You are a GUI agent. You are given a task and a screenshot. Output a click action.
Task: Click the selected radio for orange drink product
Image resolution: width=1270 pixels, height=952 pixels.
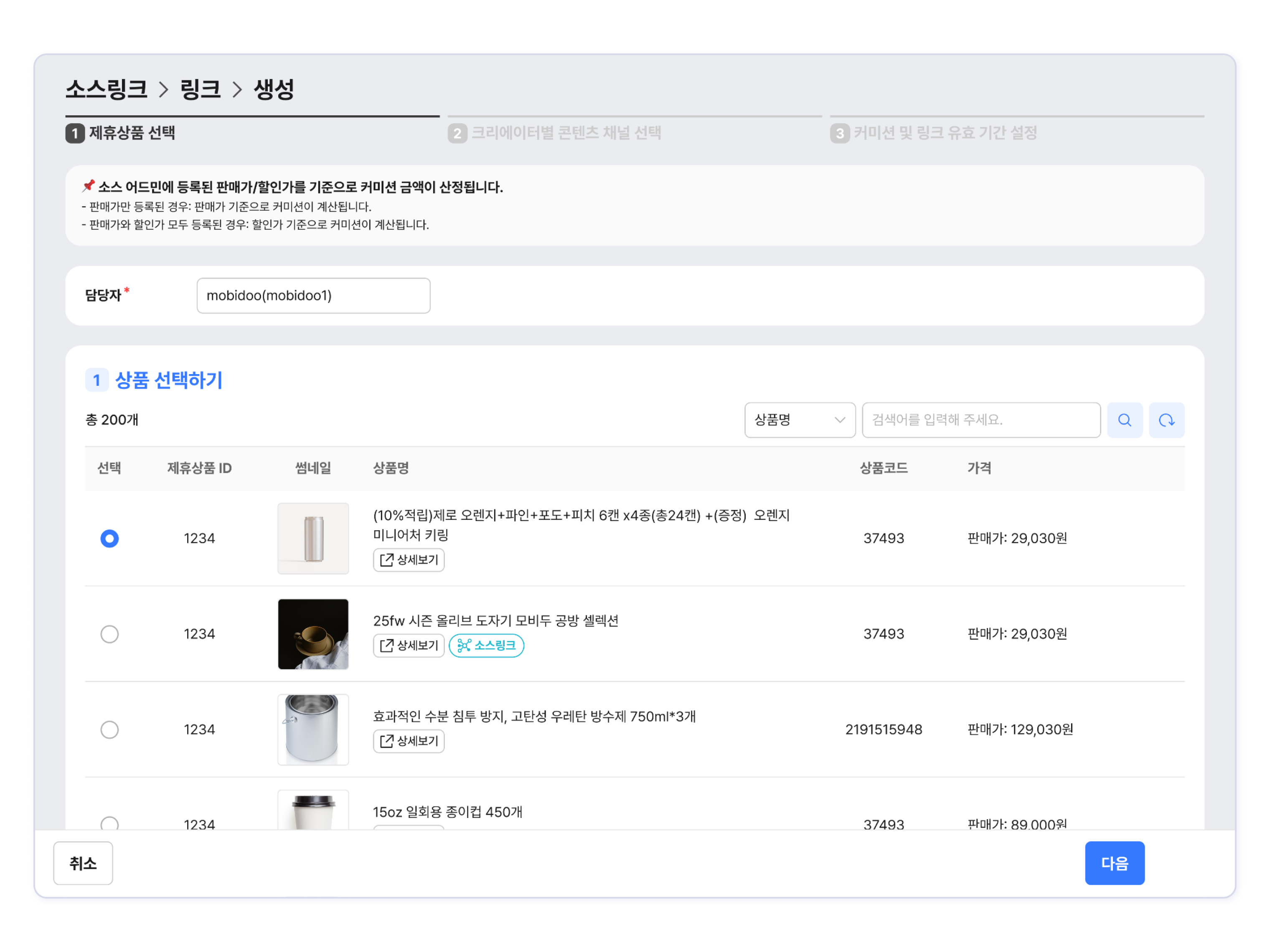point(109,538)
